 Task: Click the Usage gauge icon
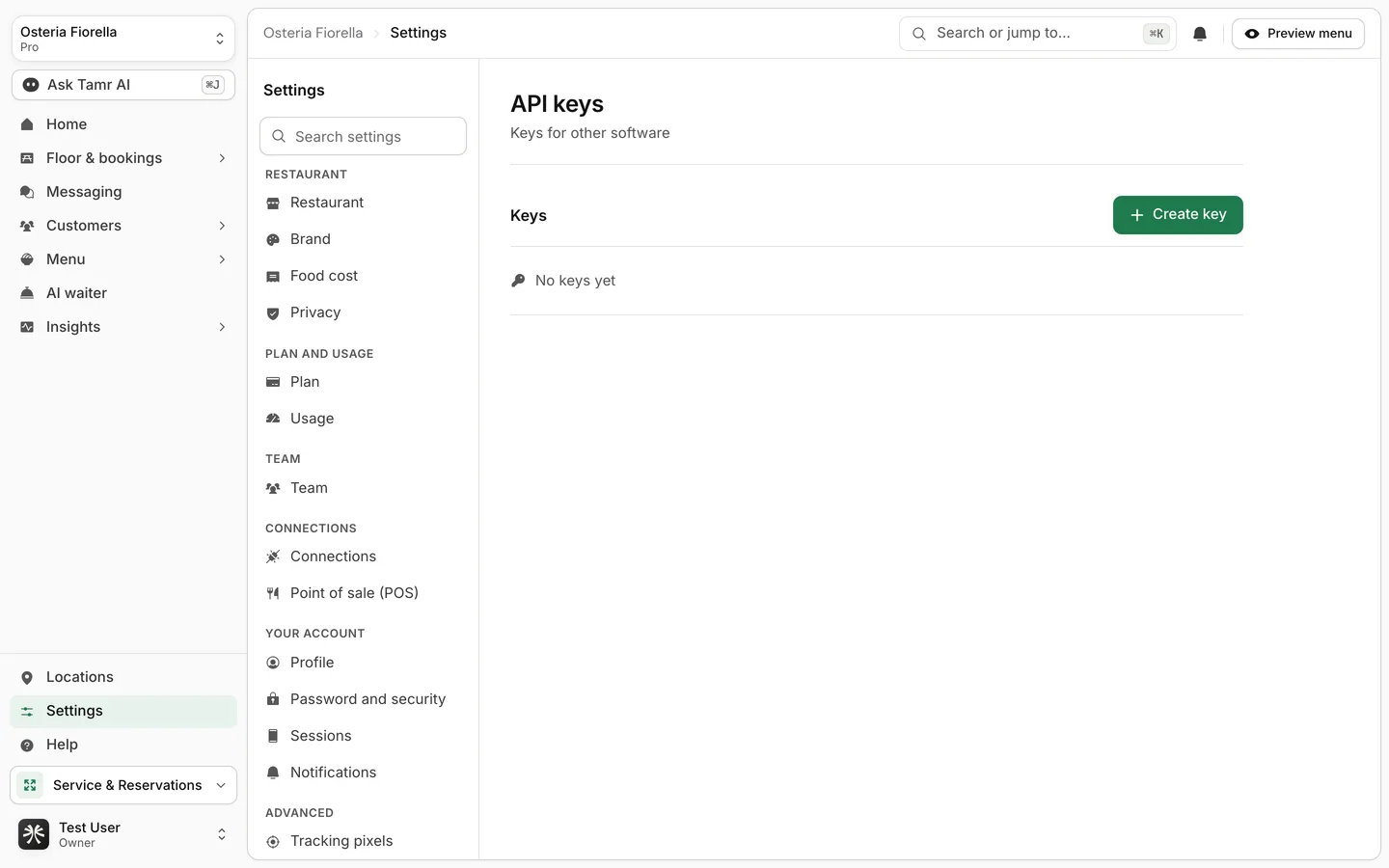pyautogui.click(x=273, y=419)
